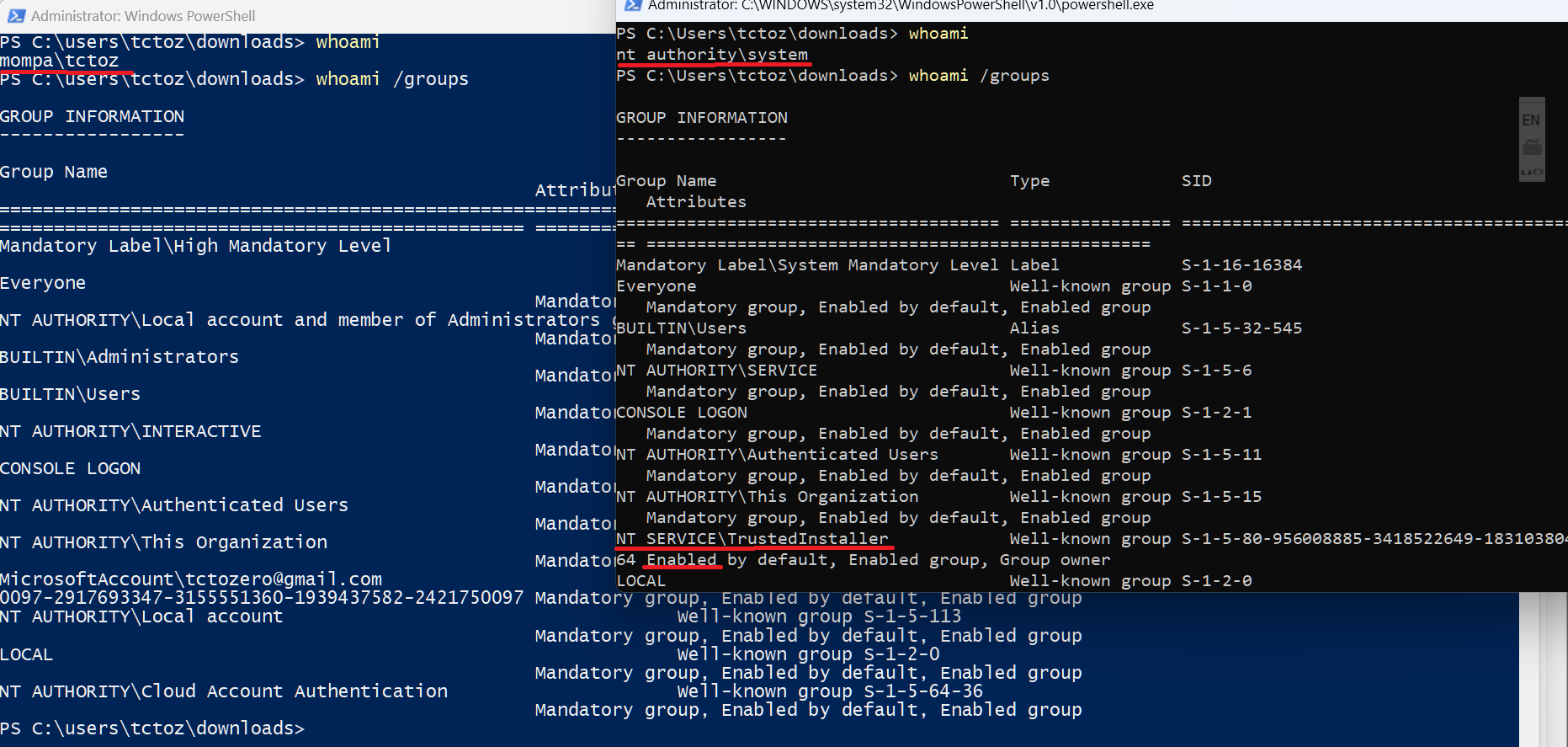Click the 'NT AUTHORITY\Cloud Account Authentication' row
This screenshot has width=1568, height=747.
click(x=224, y=691)
